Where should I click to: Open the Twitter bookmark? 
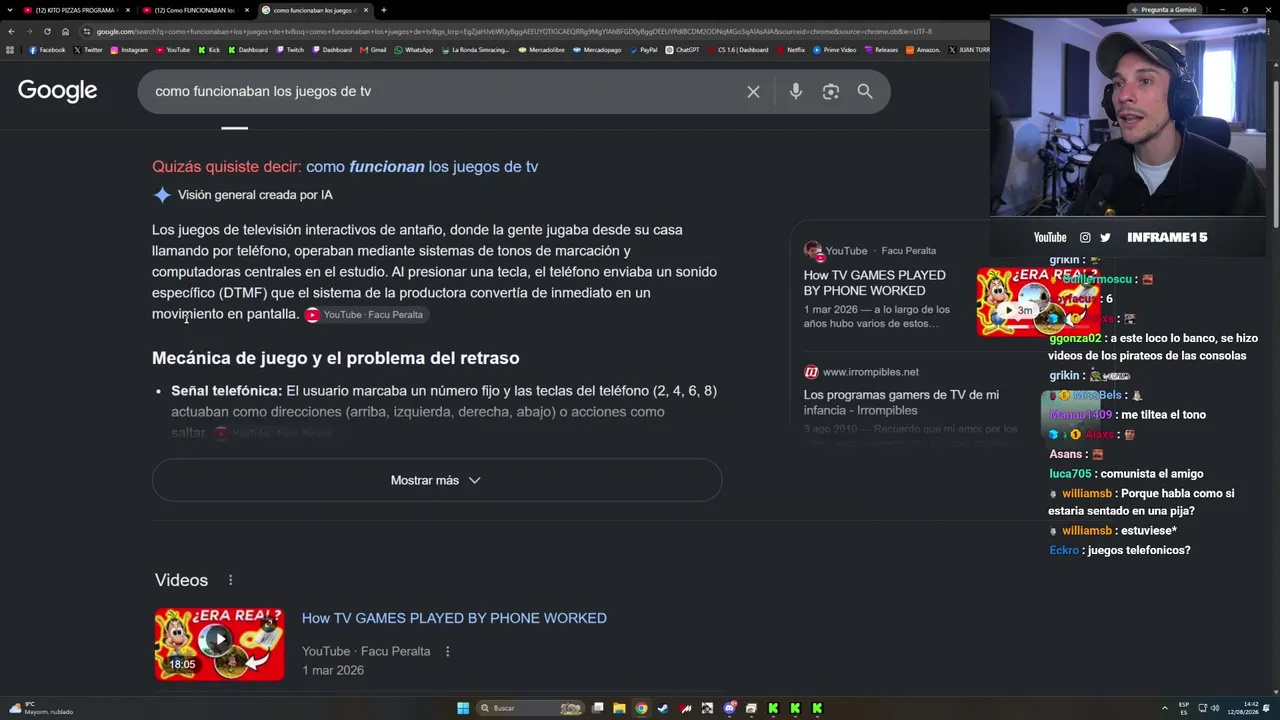coord(88,50)
